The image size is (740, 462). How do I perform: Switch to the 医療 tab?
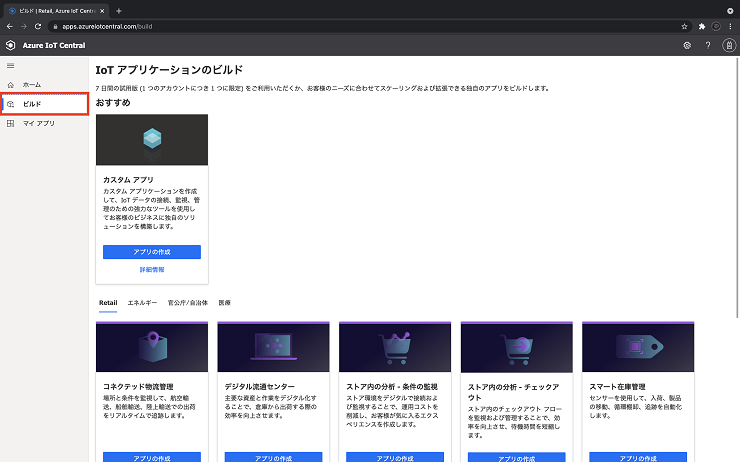pyautogui.click(x=225, y=303)
